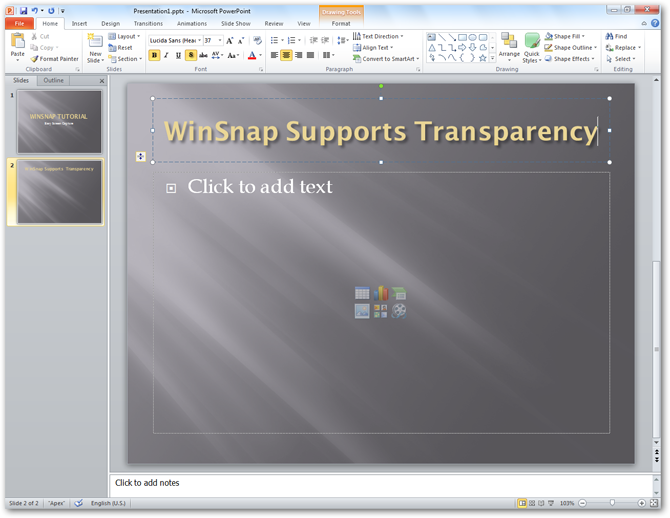Switch to Reading view in status bar

coord(541,503)
